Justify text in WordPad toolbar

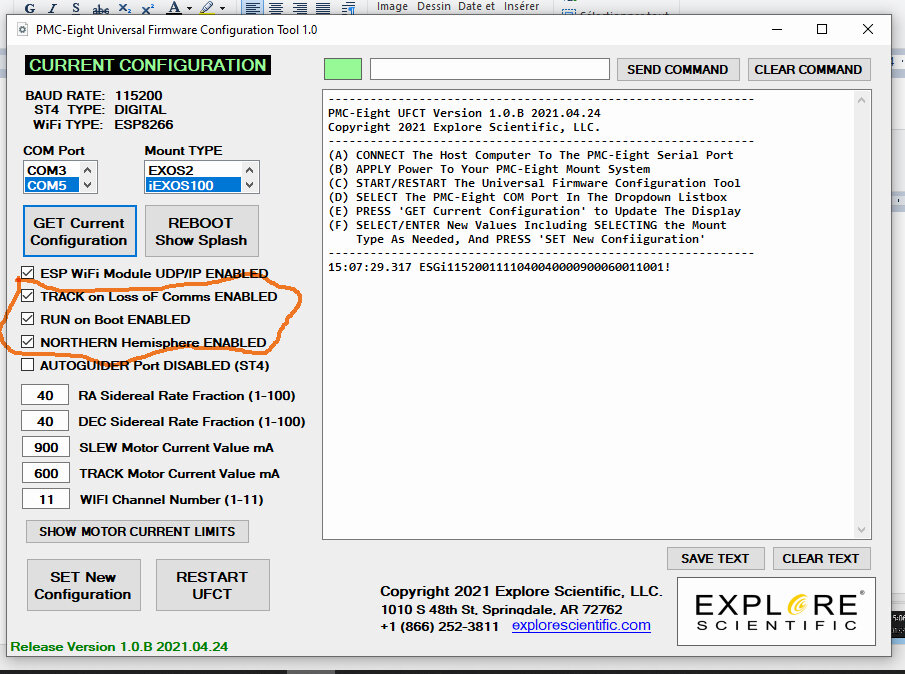(x=323, y=8)
